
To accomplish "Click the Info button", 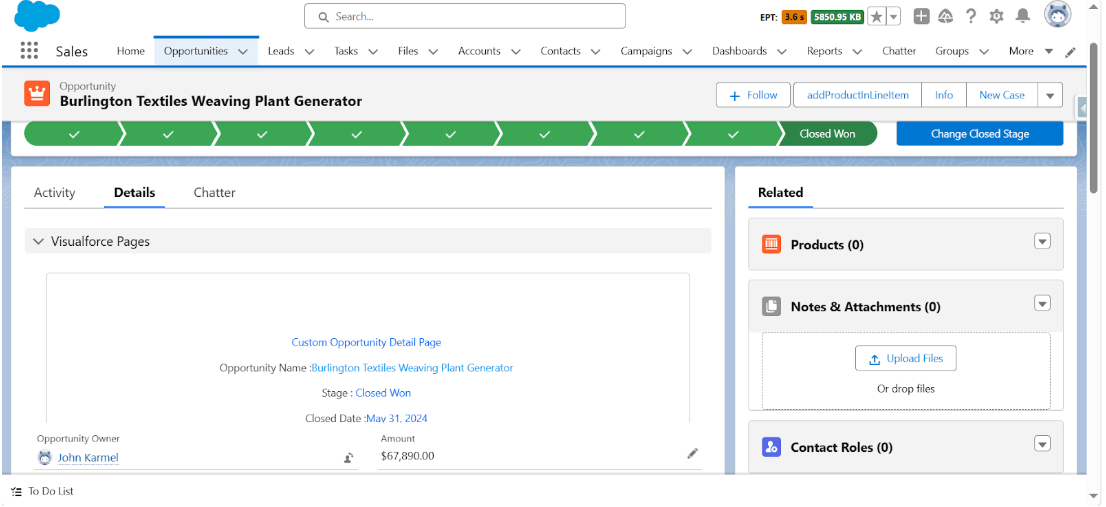I will pos(944,94).
